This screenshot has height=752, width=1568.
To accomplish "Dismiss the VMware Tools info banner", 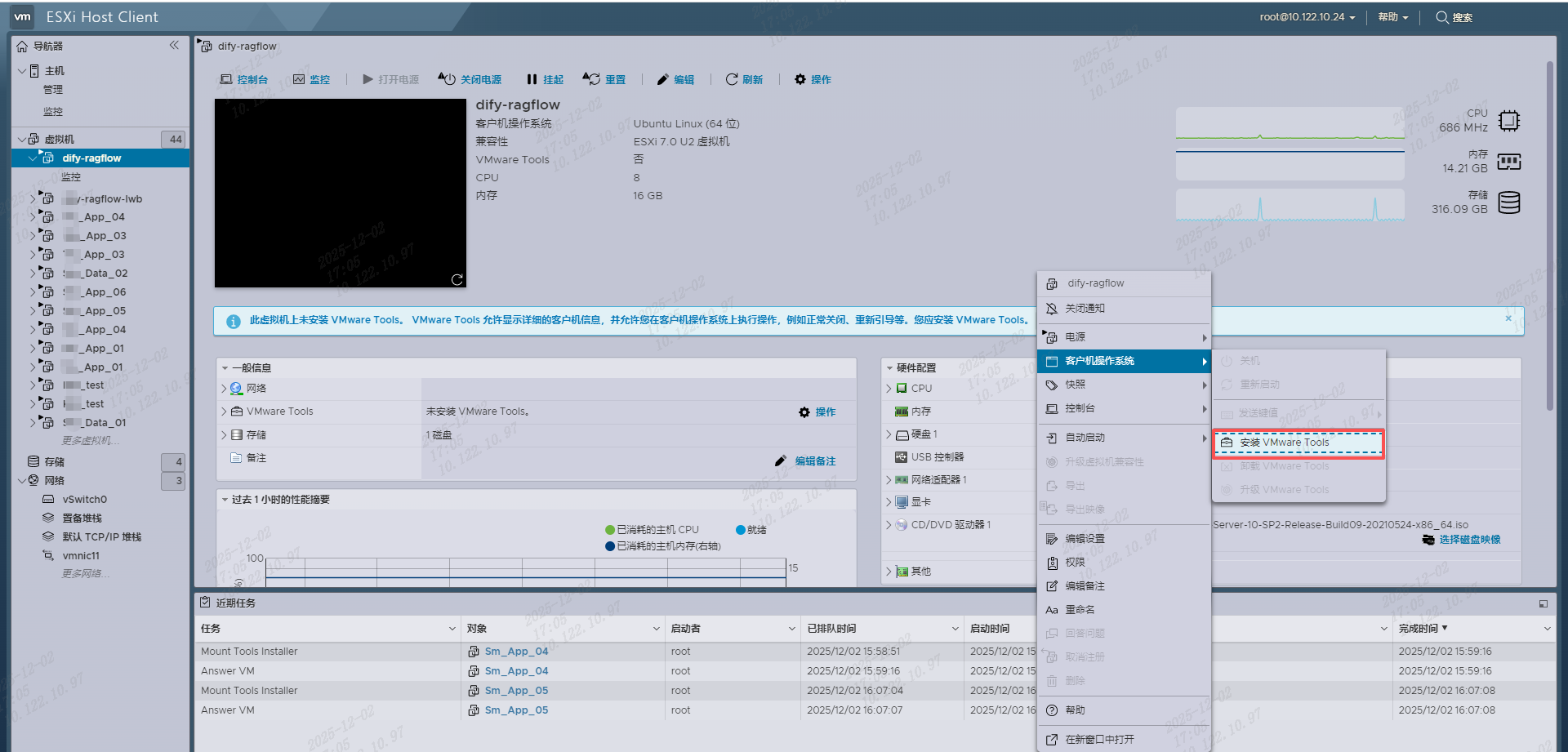I will click(1508, 318).
